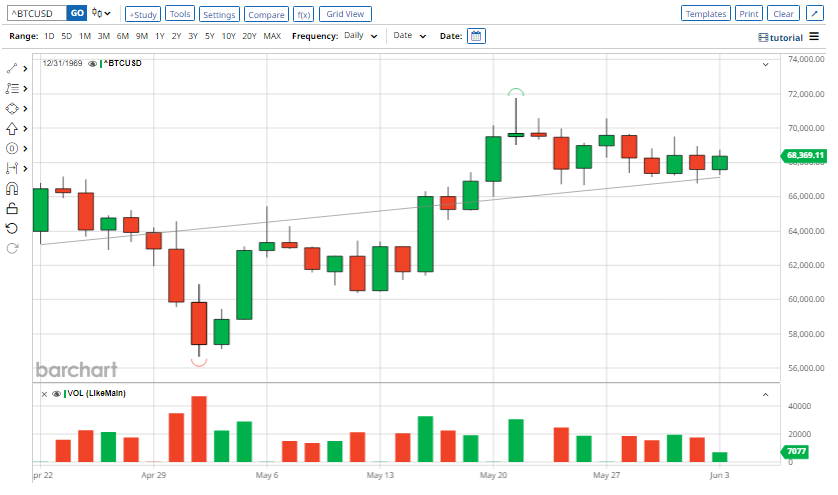The width and height of the screenshot is (838, 495).
Task: Click the f(x) expressions button
Action: [304, 14]
